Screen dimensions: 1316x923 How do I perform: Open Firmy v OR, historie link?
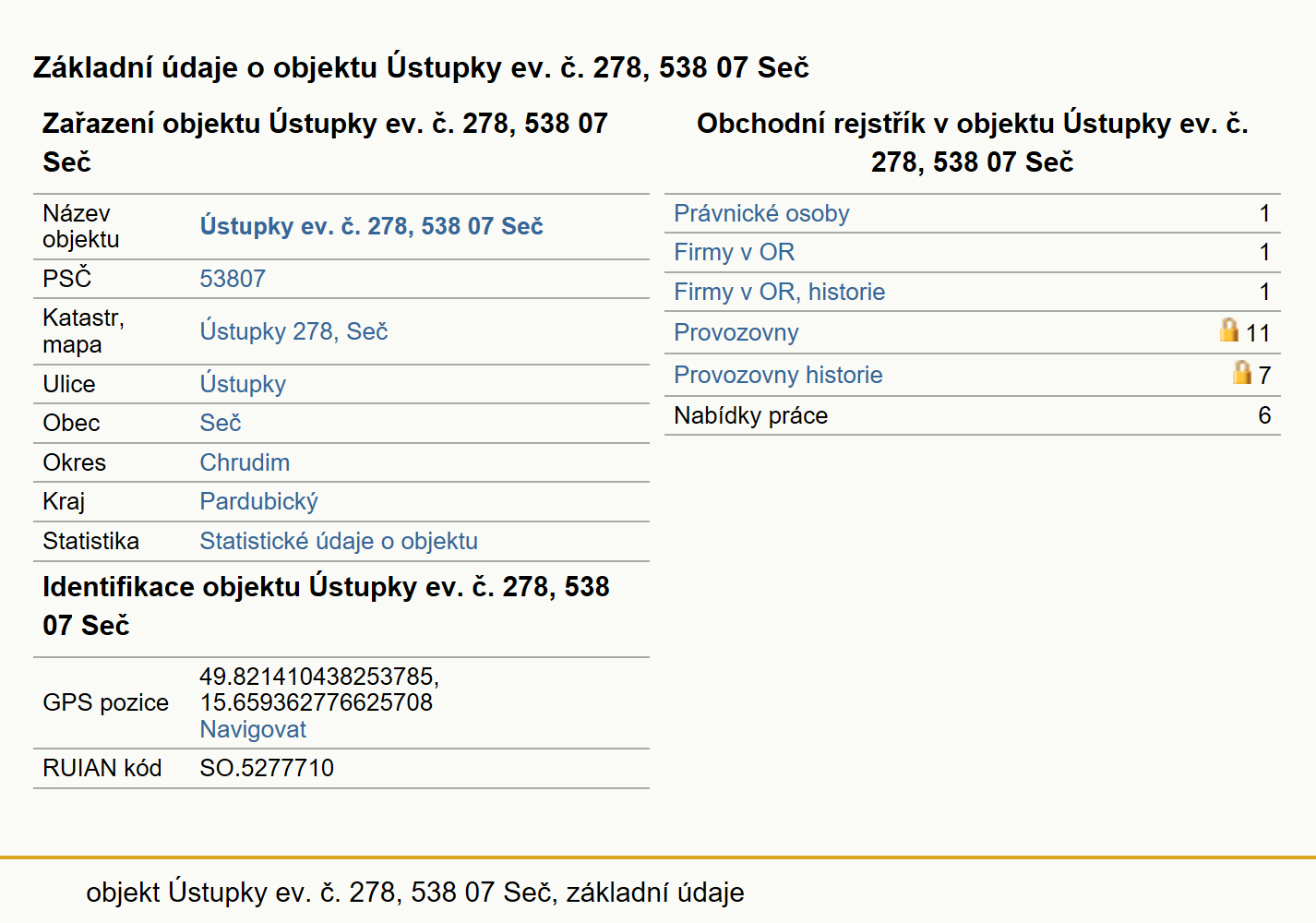click(779, 292)
